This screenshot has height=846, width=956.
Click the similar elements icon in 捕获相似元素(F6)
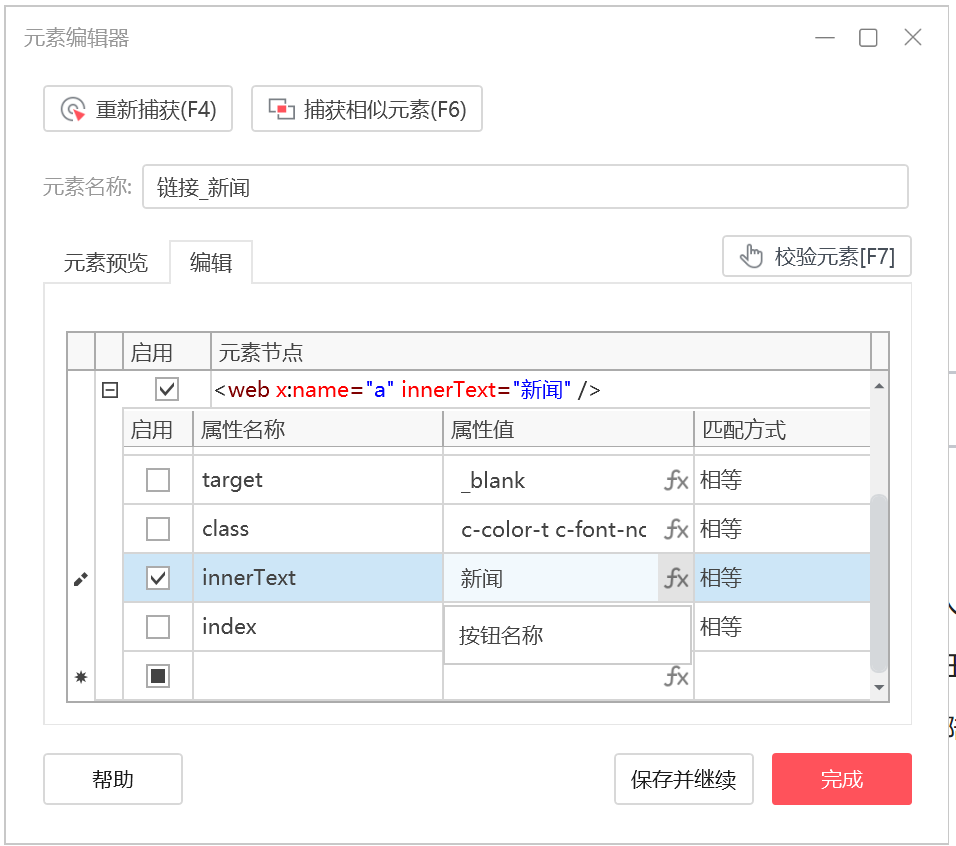click(x=282, y=109)
